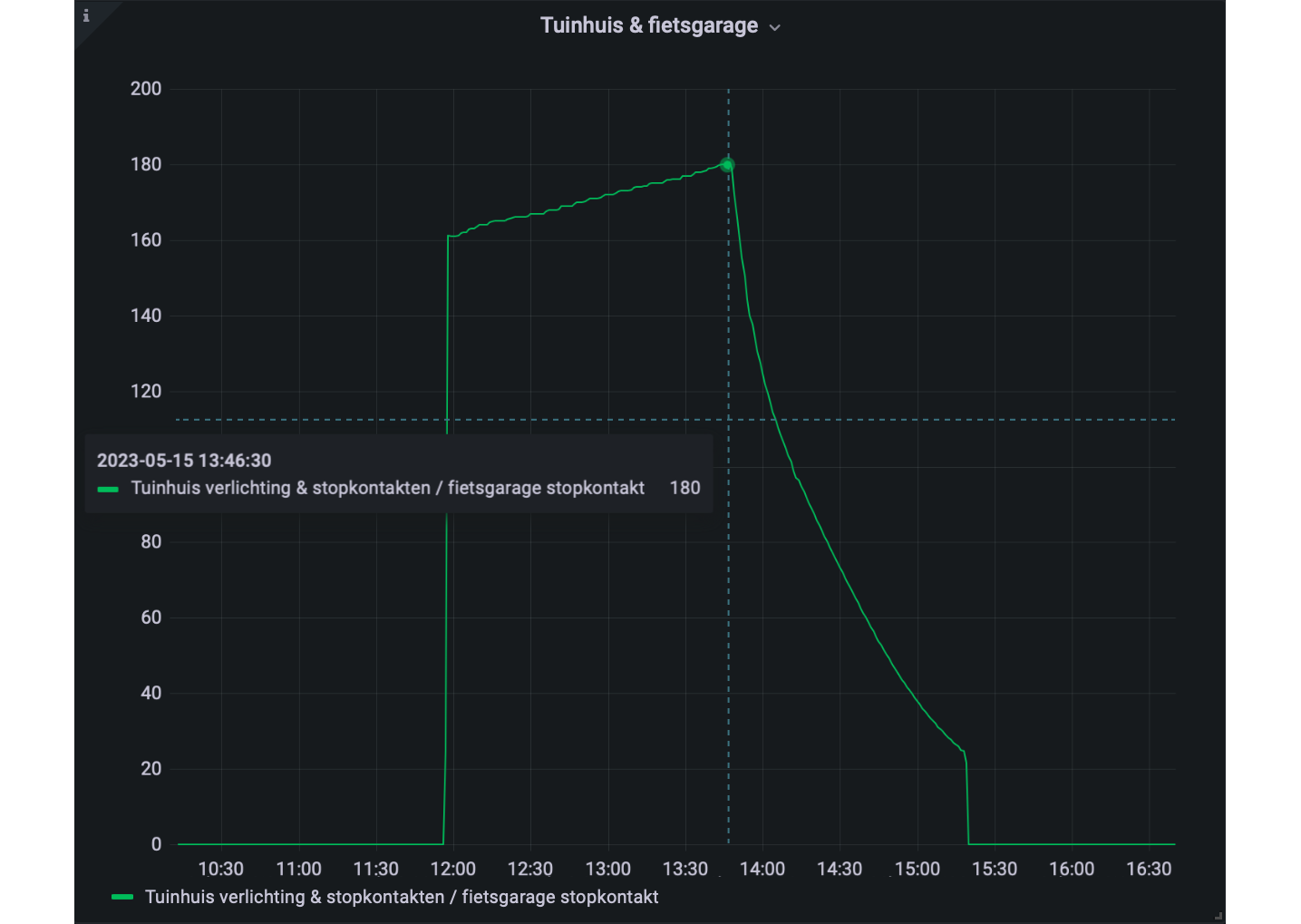Click the 13:00 x-axis time label
Screen dimensions: 1301x924
coord(608,869)
